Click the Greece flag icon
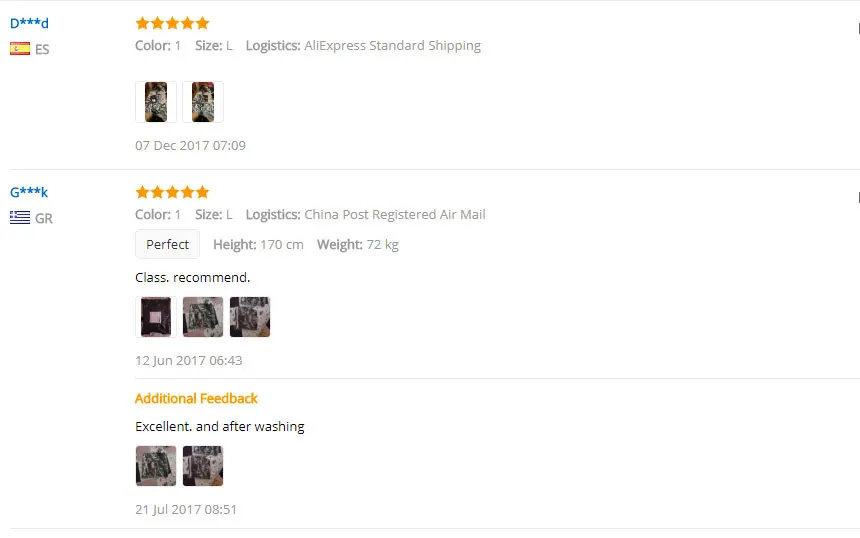Viewport: 860px width, 538px height. [20, 218]
